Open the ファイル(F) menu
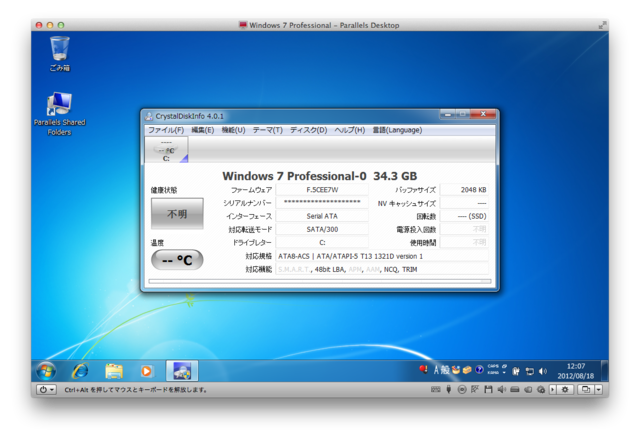This screenshot has width=640, height=441. (x=166, y=130)
